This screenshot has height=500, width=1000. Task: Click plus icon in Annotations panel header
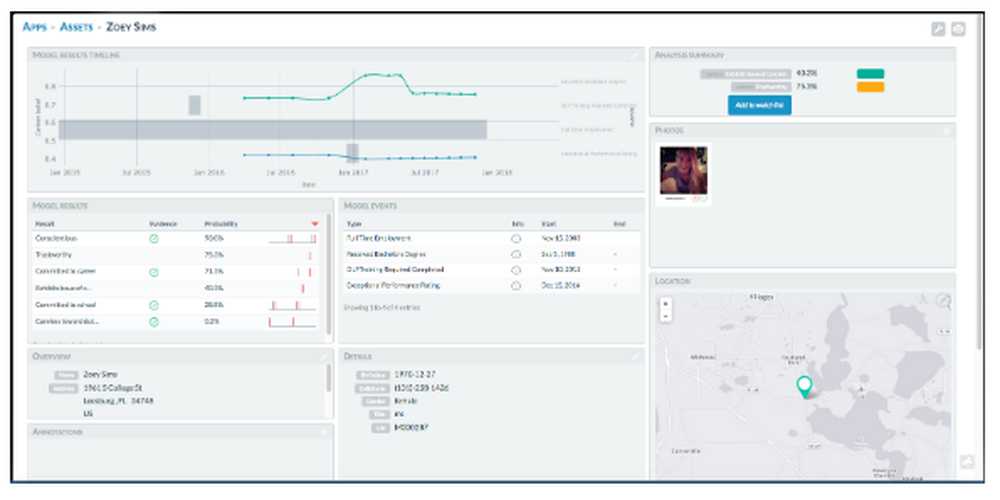tap(324, 432)
